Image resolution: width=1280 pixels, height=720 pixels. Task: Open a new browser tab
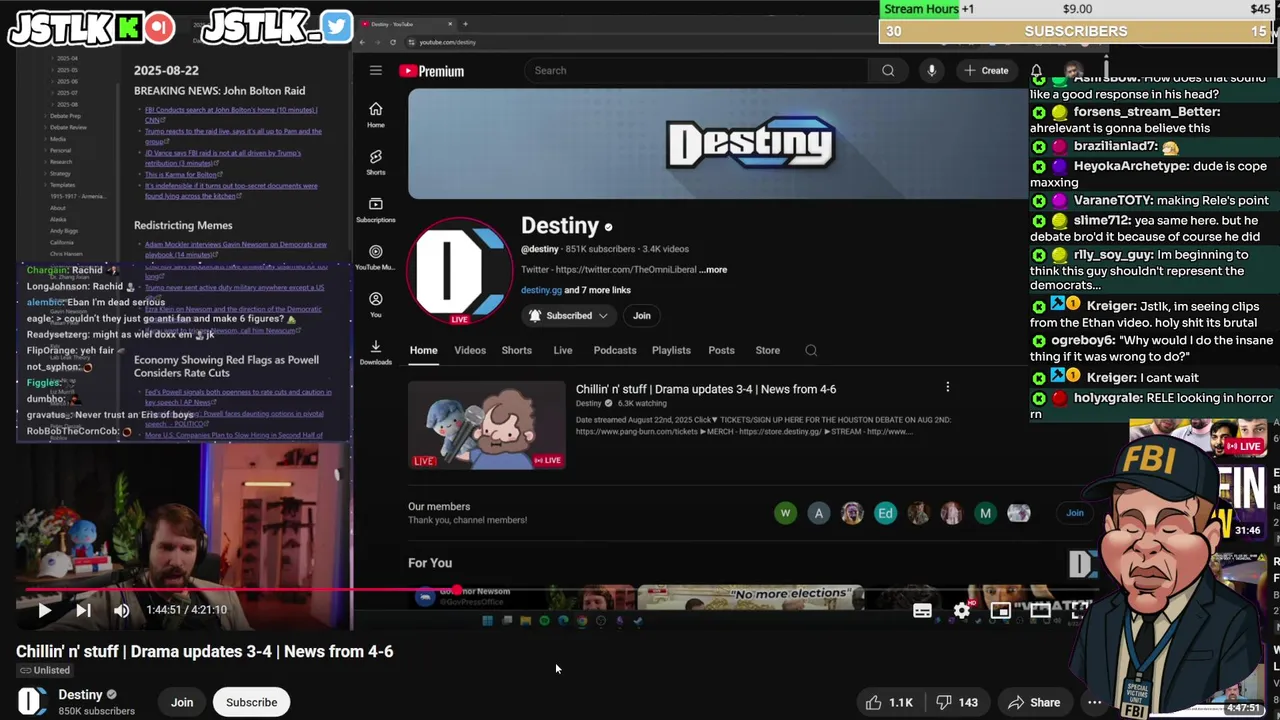click(x=464, y=23)
